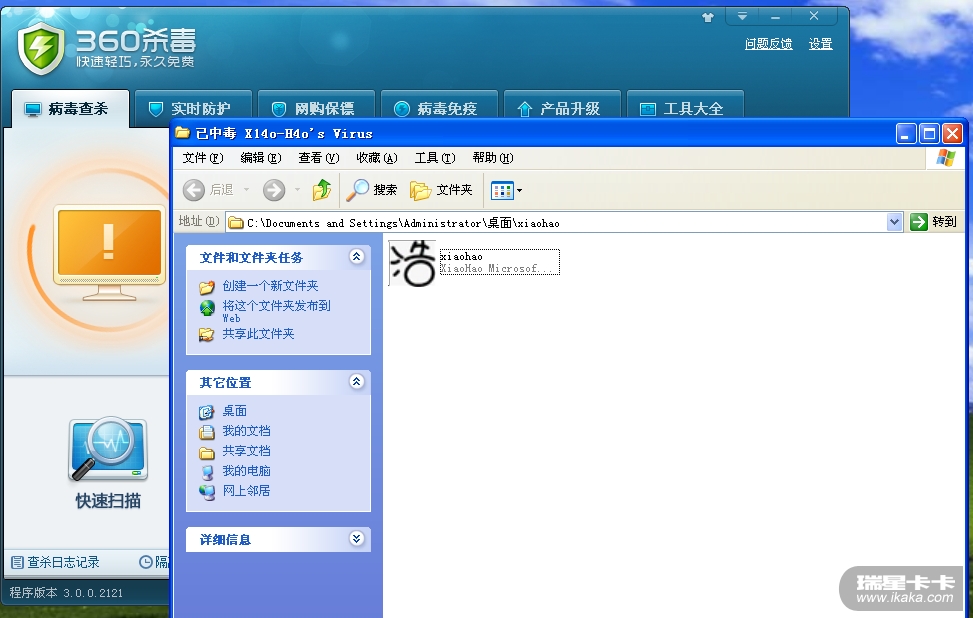This screenshot has width=973, height=618.
Task: Click the orange warning monitor icon
Action: pyautogui.click(x=109, y=252)
